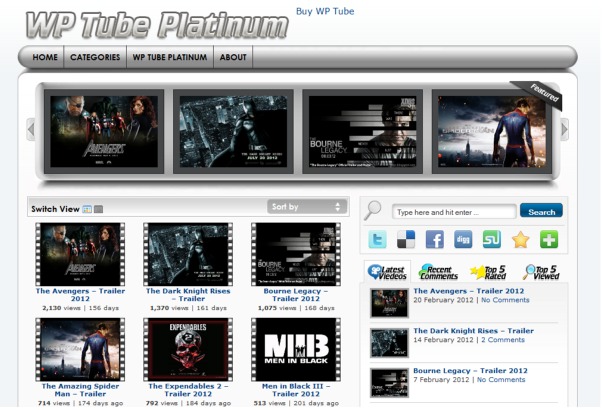The width and height of the screenshot is (602, 410).
Task: Switch to the Recent Comments tab
Action: point(438,272)
